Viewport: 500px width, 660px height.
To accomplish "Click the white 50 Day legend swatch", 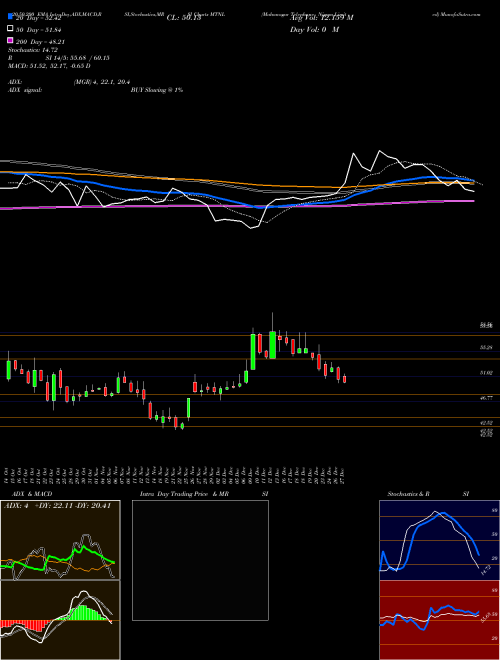I will 10,29.
